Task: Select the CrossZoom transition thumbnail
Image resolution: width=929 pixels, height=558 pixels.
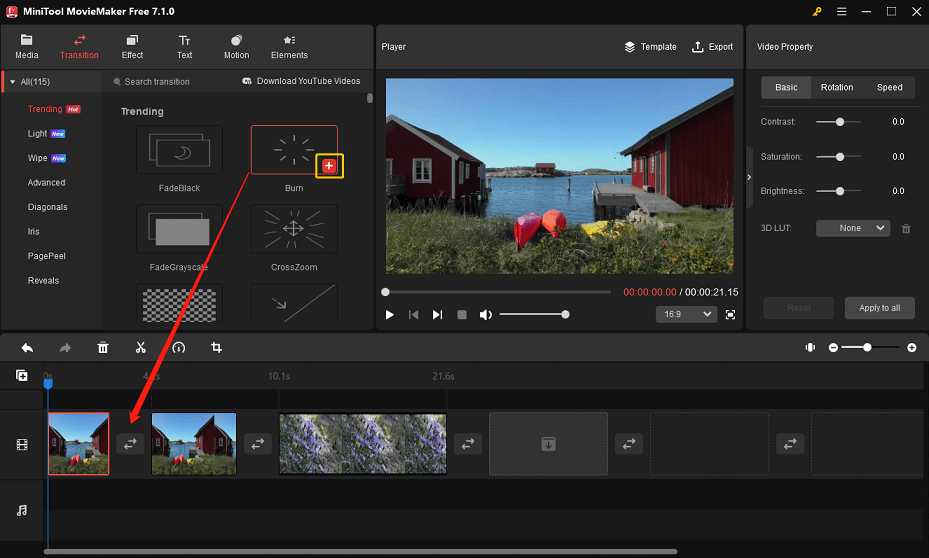Action: (x=294, y=229)
